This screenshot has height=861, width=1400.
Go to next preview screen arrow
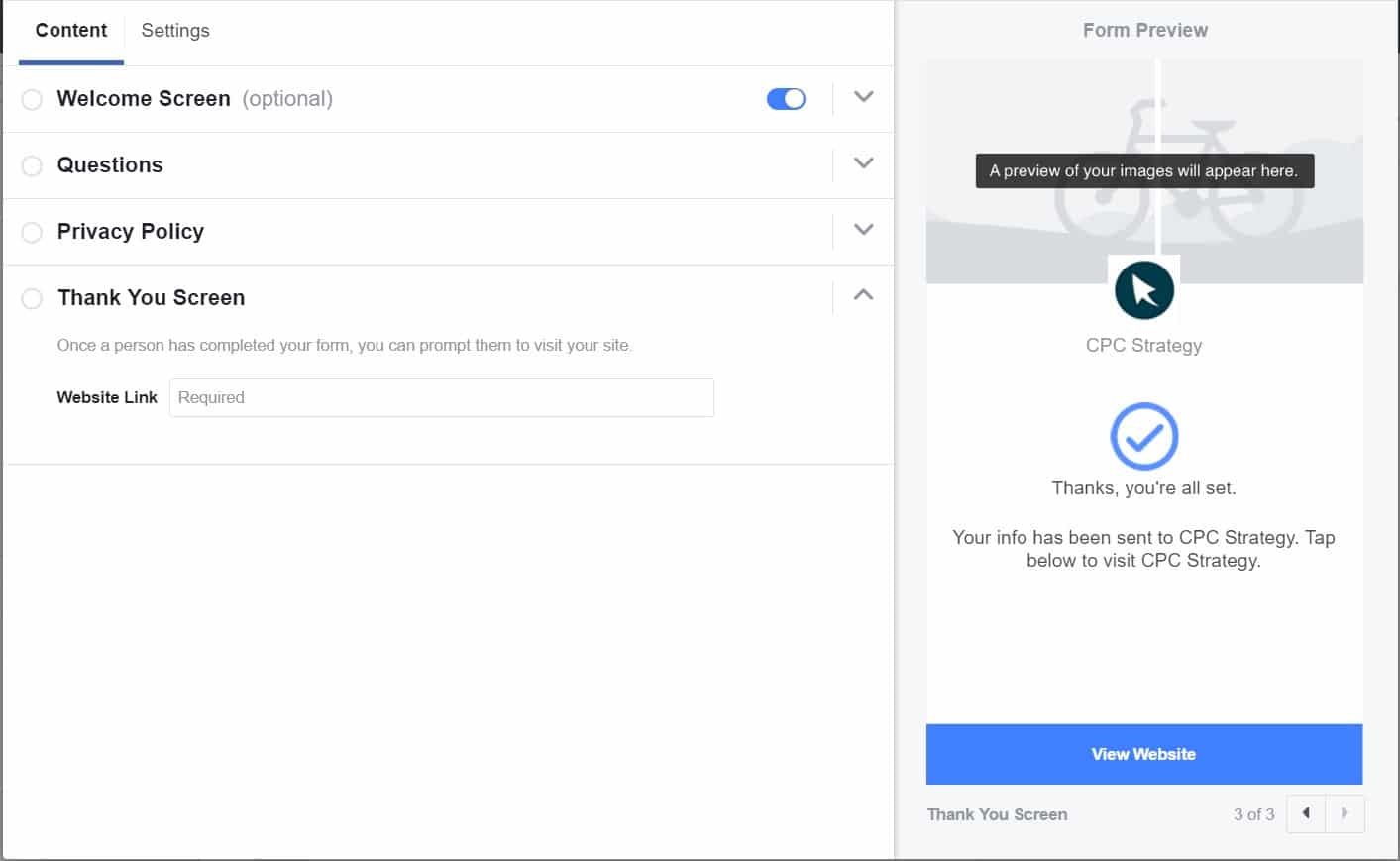tap(1345, 813)
